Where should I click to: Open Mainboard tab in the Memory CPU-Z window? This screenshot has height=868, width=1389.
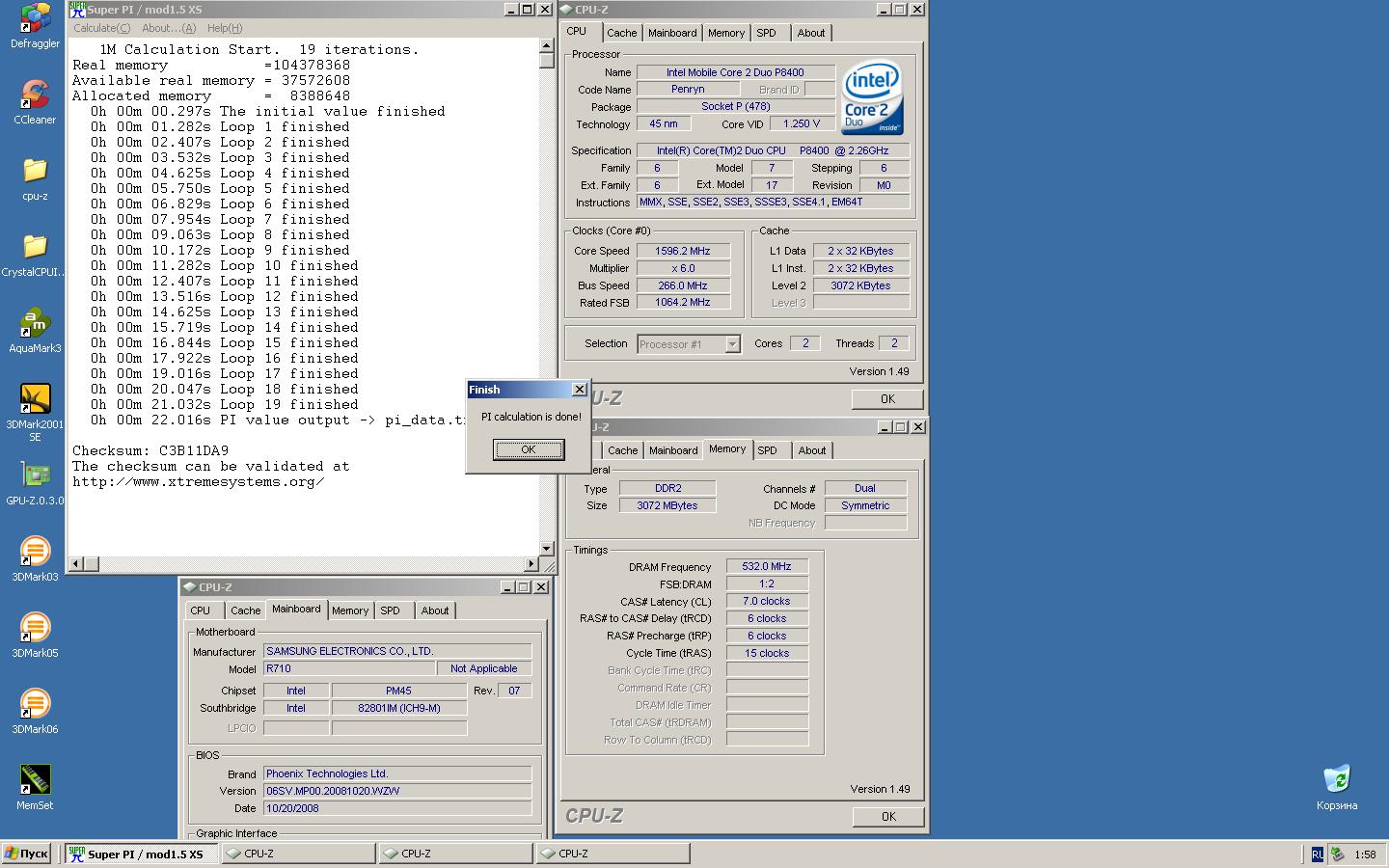coord(673,450)
